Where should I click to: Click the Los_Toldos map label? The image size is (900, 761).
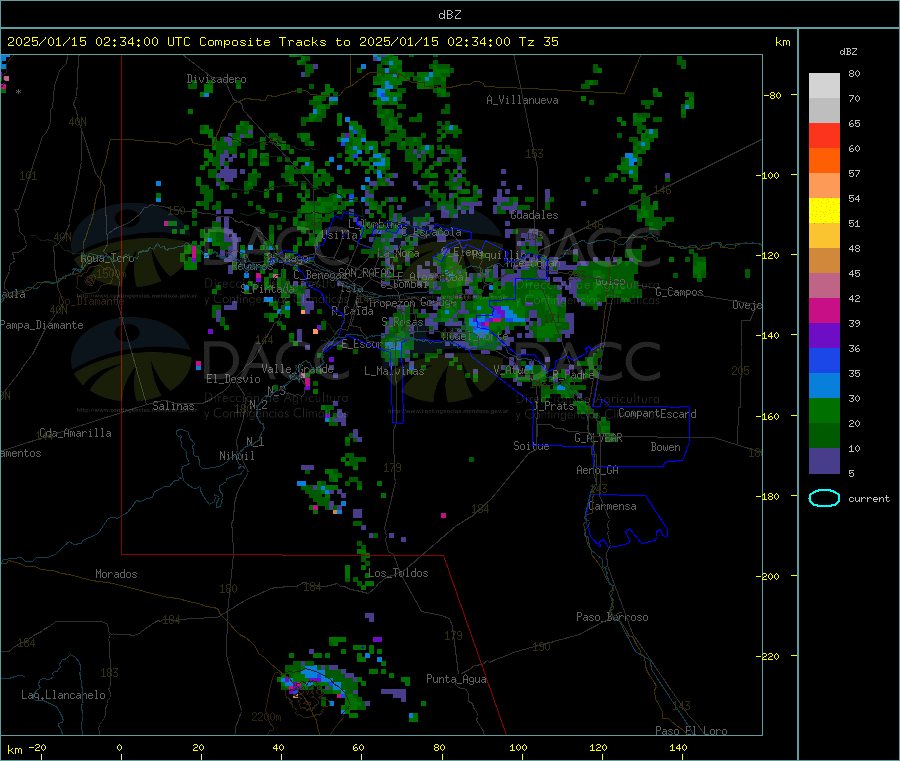coord(398,573)
